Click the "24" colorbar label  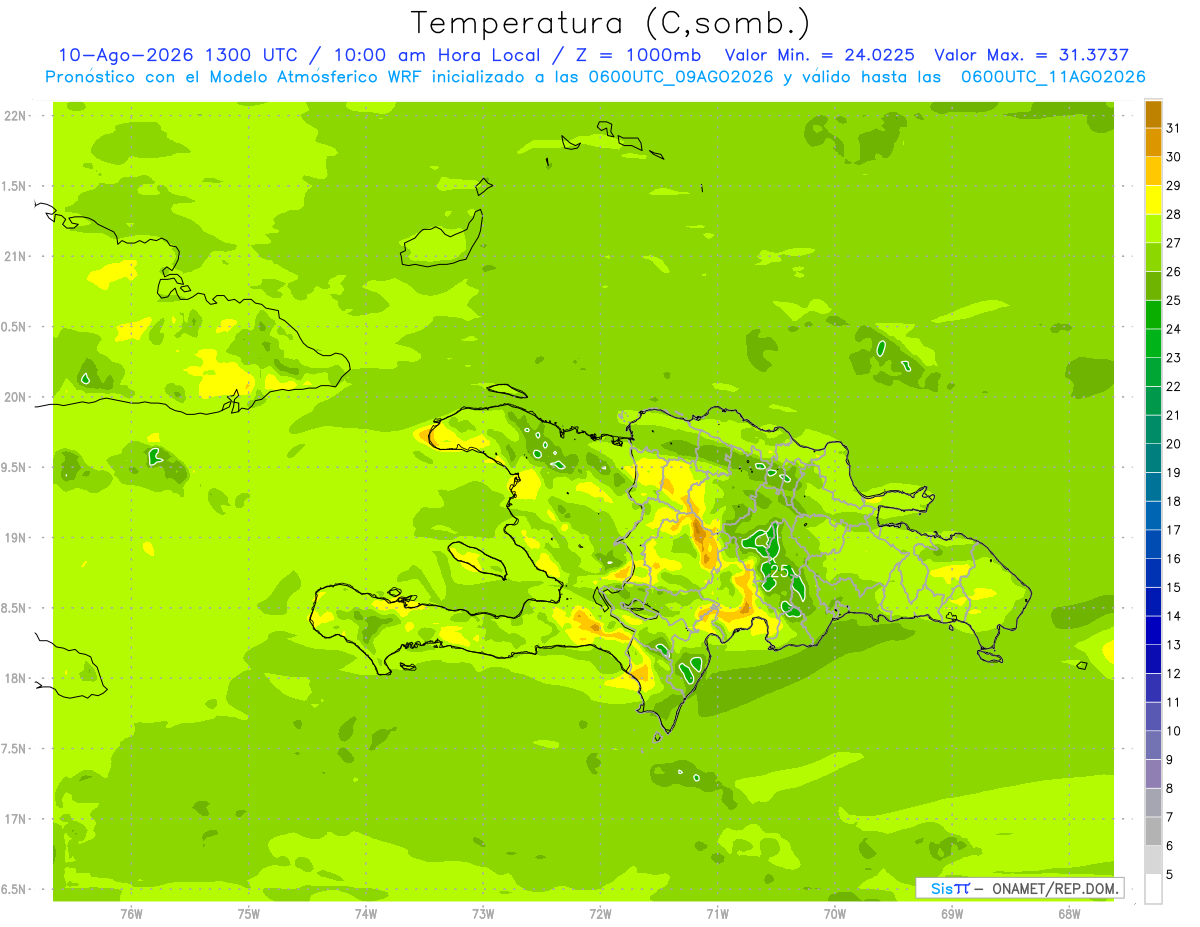[1174, 329]
